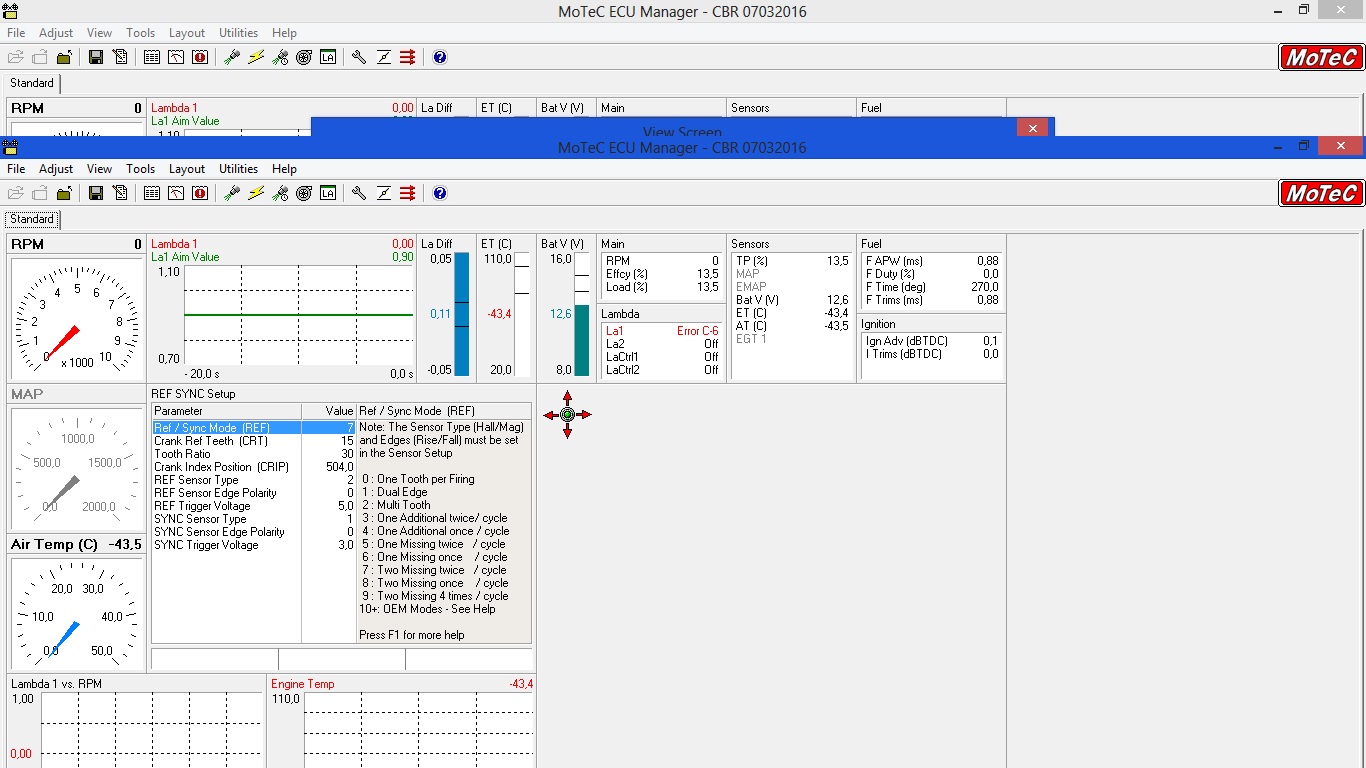Screen dimensions: 1366x768
Task: Select the Tooth Ratio parameter row
Action: [x=254, y=454]
